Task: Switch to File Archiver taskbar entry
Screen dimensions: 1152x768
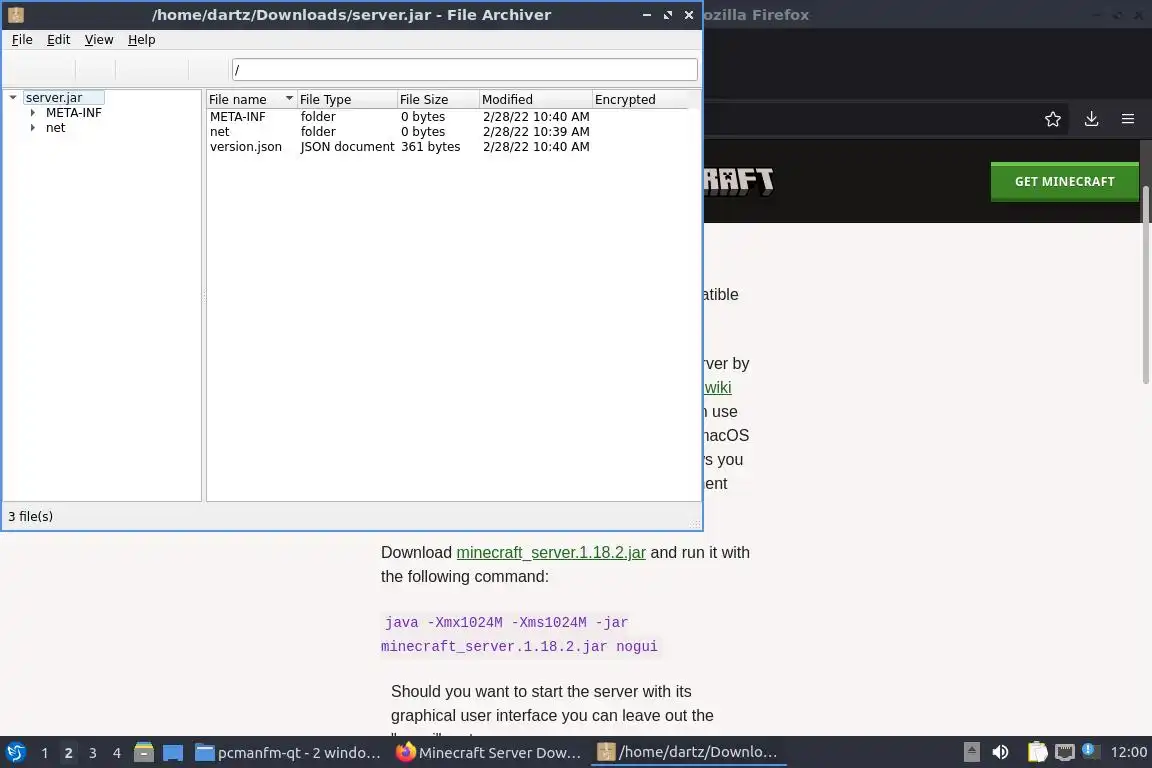Action: tap(688, 753)
